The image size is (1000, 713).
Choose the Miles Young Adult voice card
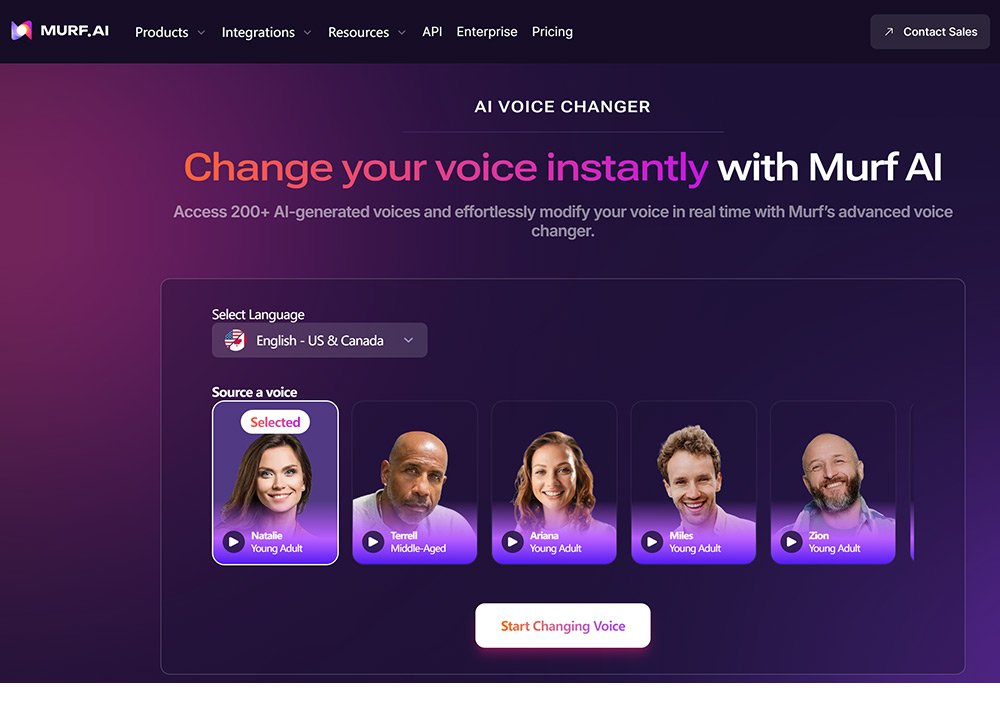pyautogui.click(x=693, y=483)
